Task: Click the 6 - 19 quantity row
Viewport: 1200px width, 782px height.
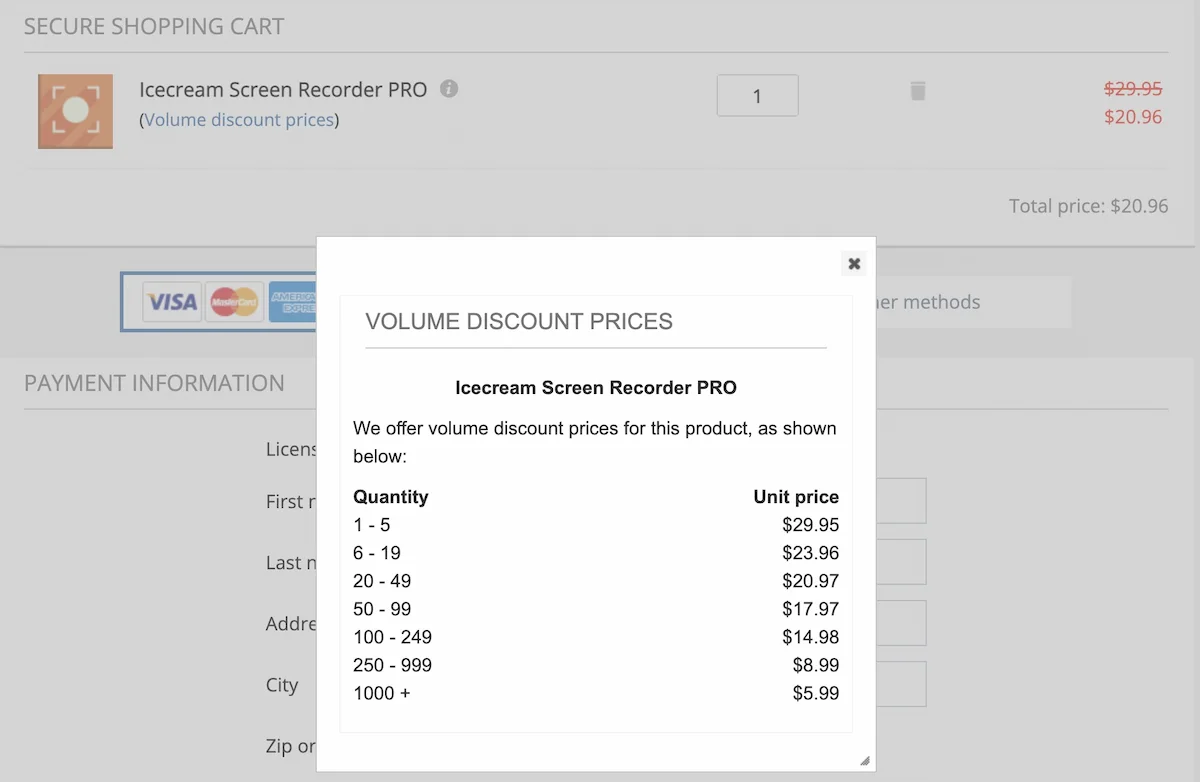Action: pos(596,553)
